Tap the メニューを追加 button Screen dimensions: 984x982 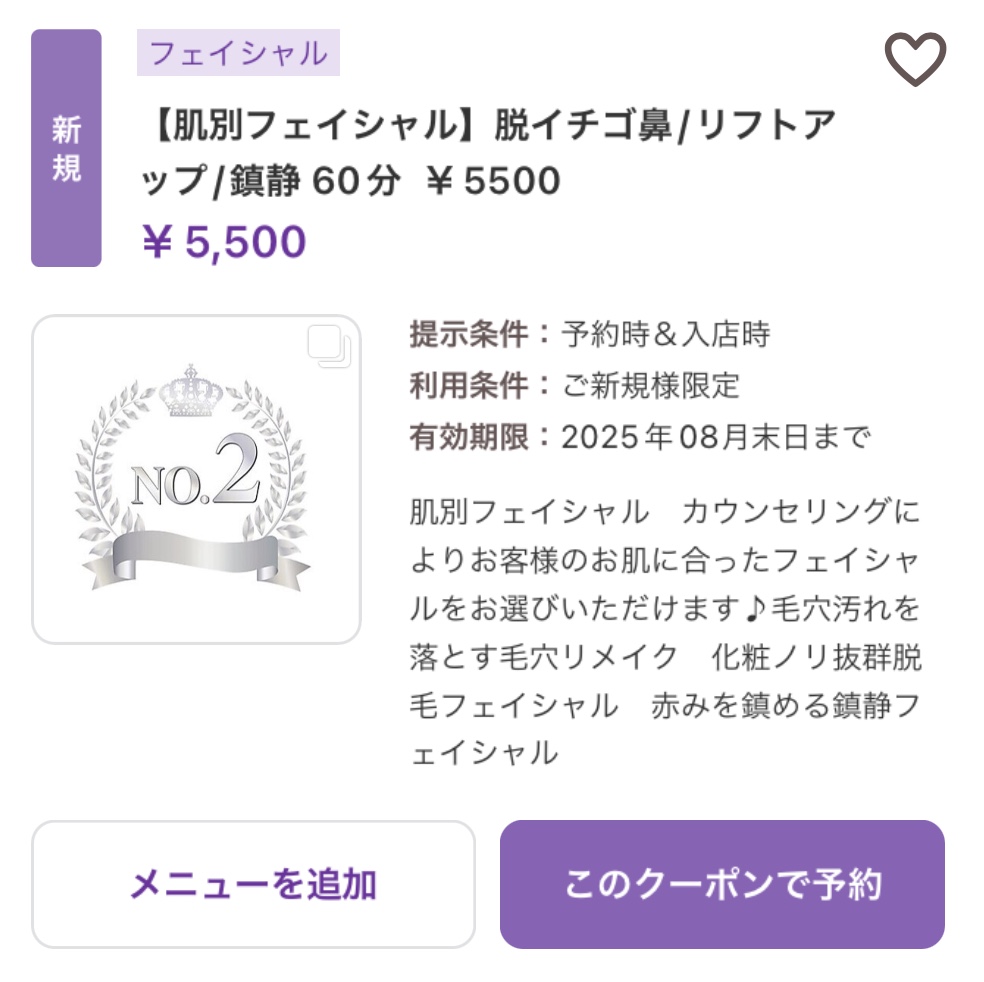pos(254,885)
